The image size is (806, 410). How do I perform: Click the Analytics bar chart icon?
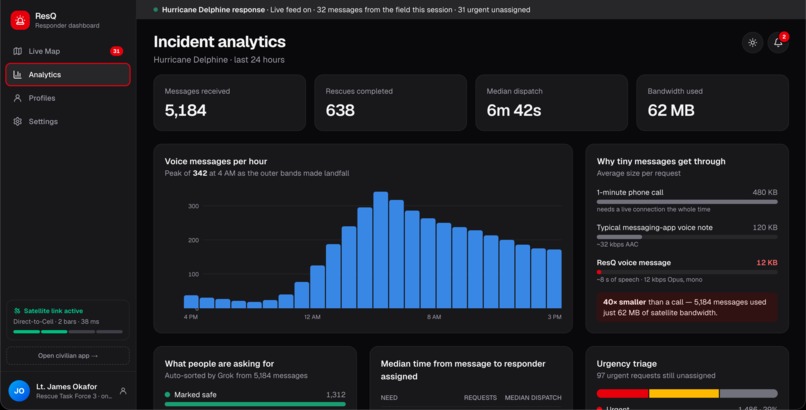[17, 74]
